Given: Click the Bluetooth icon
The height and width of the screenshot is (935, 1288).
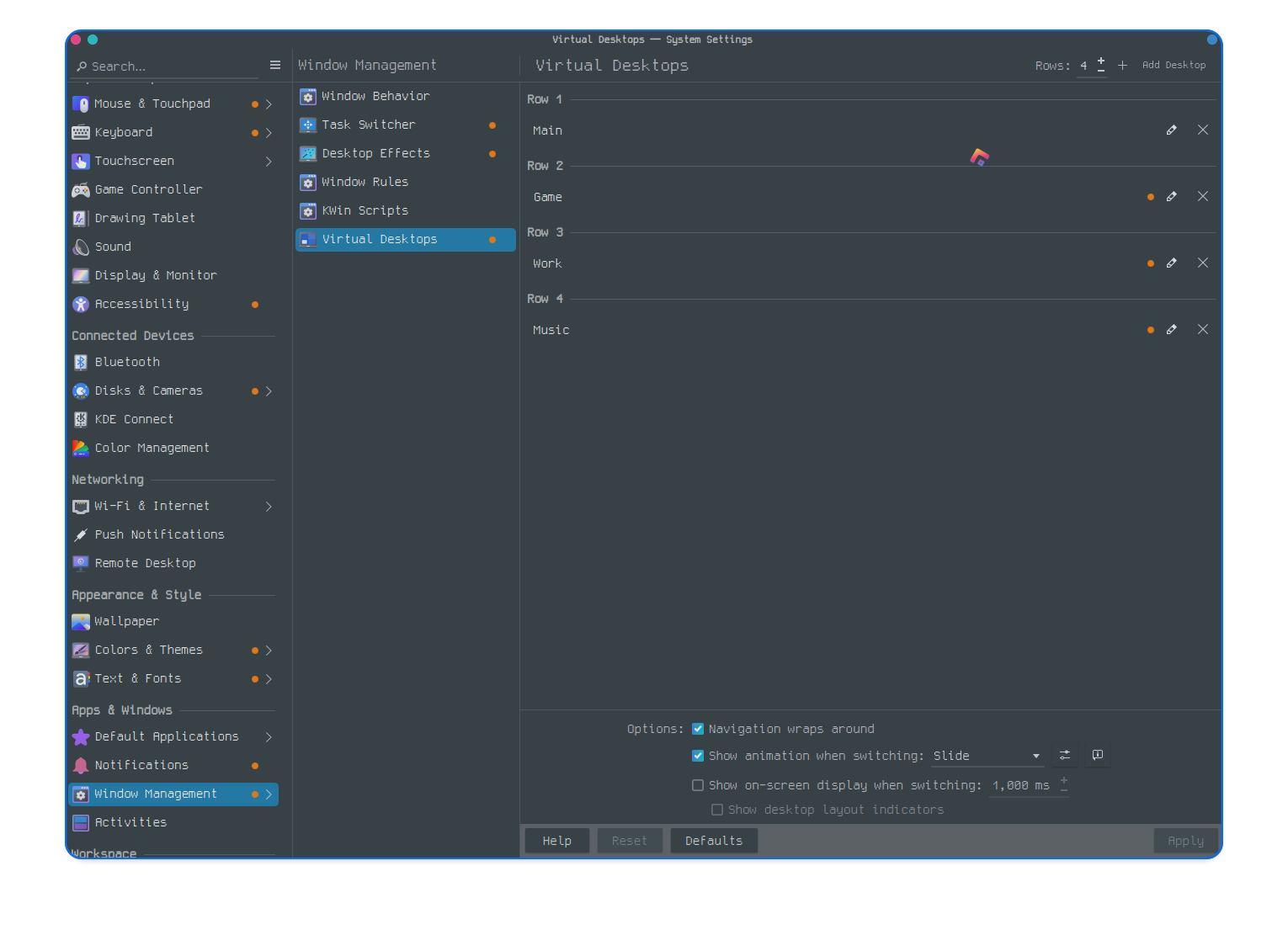Looking at the screenshot, I should (x=81, y=362).
